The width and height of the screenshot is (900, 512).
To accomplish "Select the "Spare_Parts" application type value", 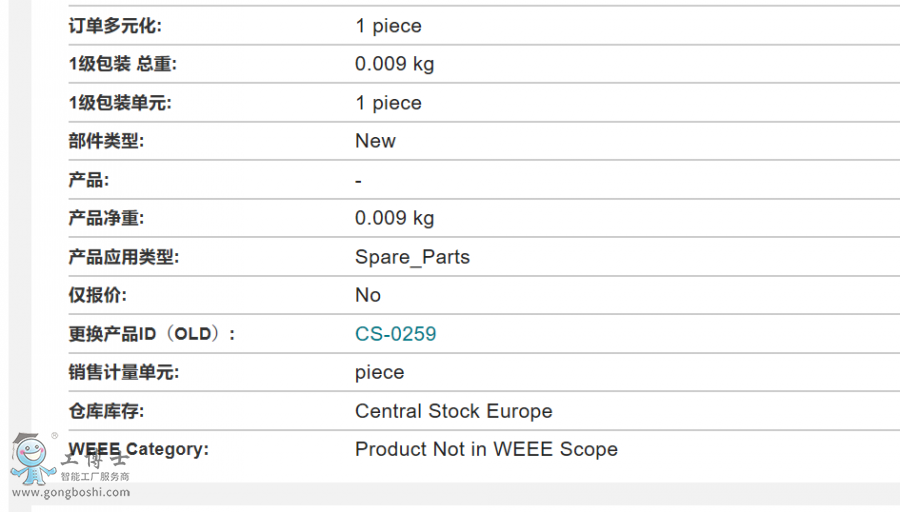I will click(412, 257).
